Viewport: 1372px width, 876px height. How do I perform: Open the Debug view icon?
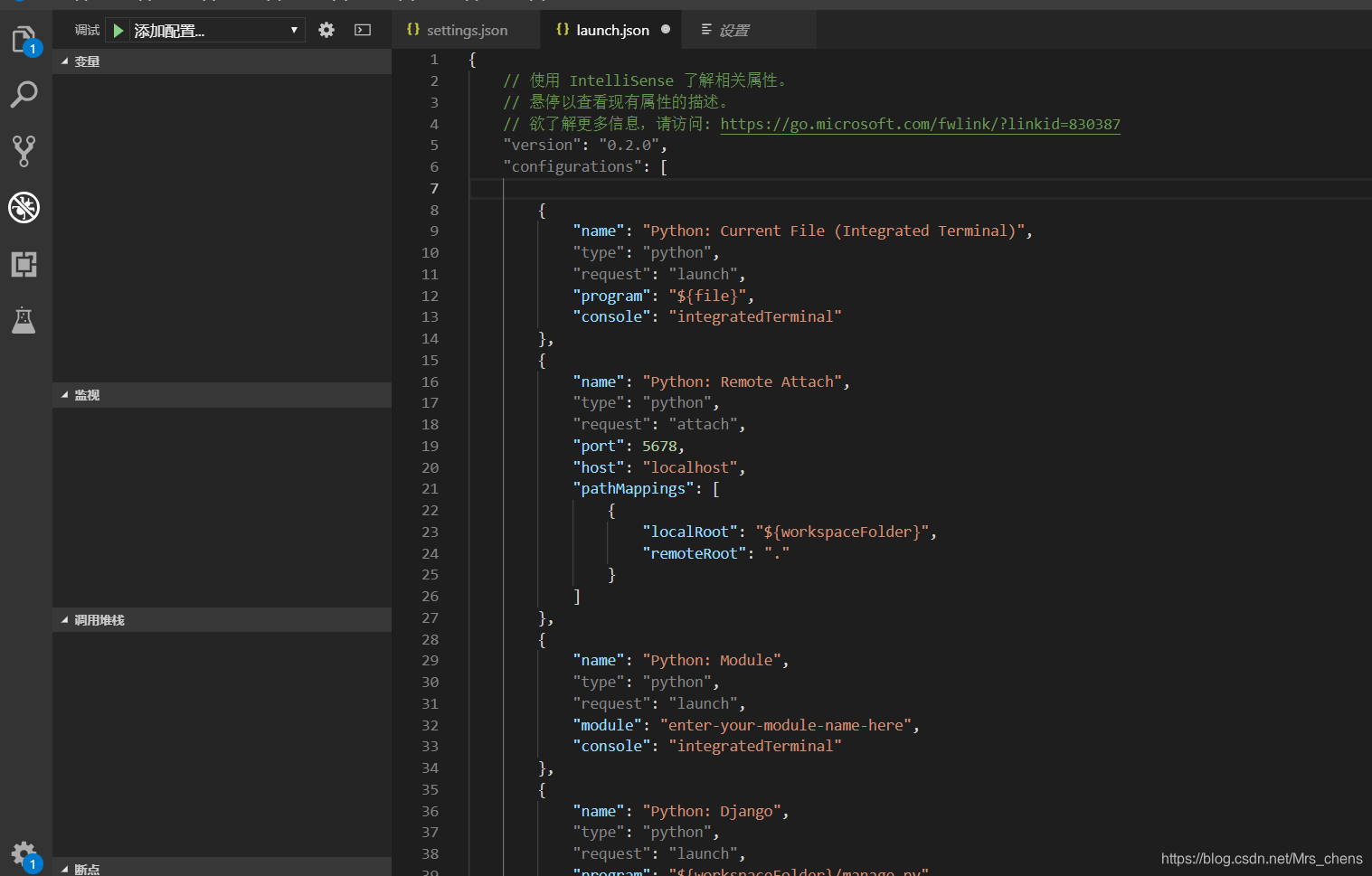point(24,208)
